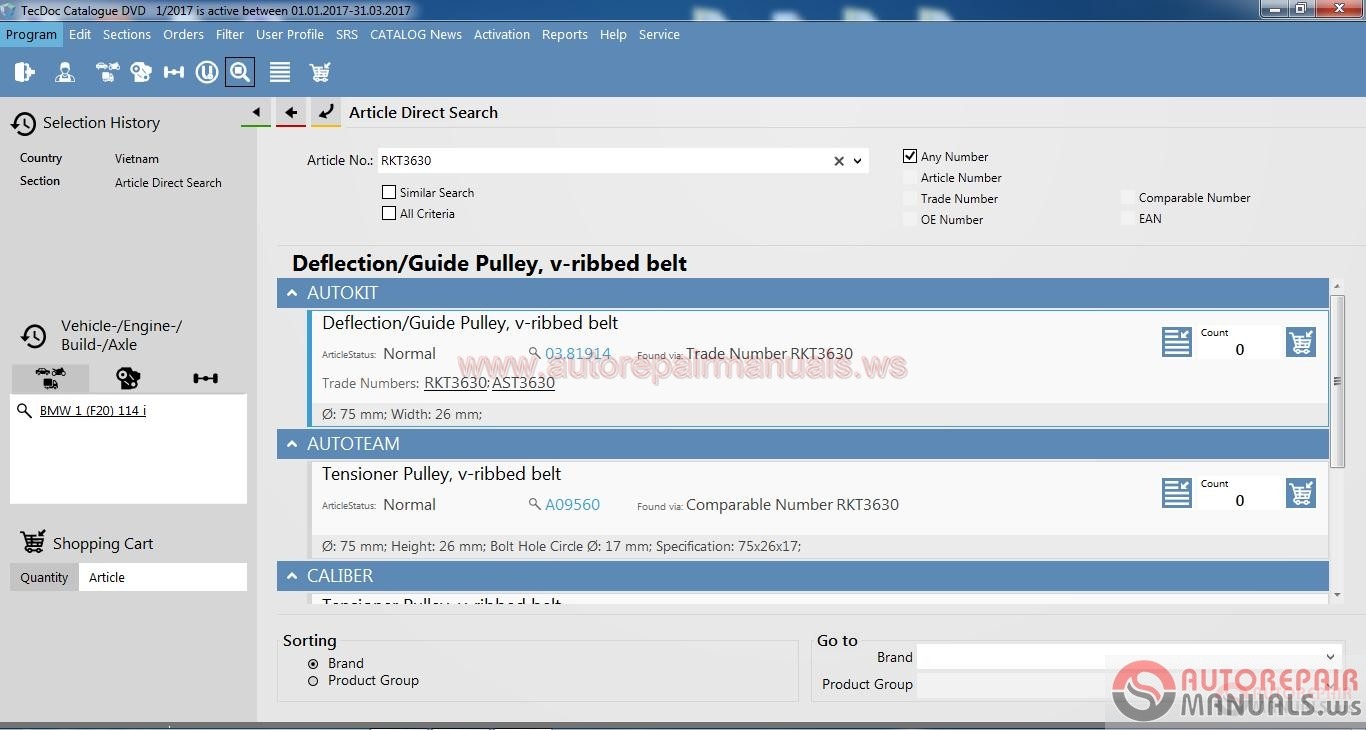Click trade number link RKT3630
This screenshot has width=1366, height=730.
(x=456, y=383)
